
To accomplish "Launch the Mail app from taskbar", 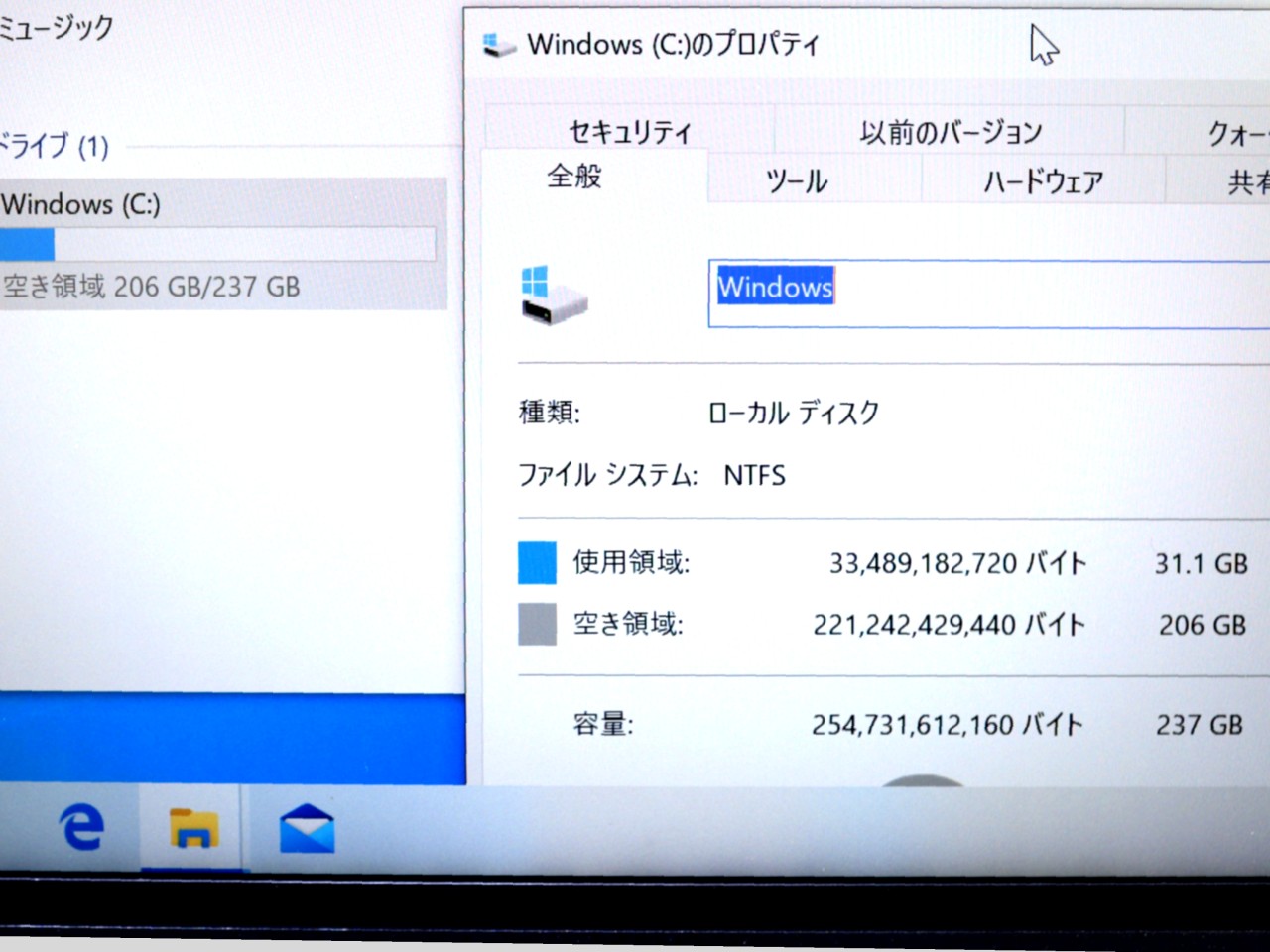I will coord(307,829).
